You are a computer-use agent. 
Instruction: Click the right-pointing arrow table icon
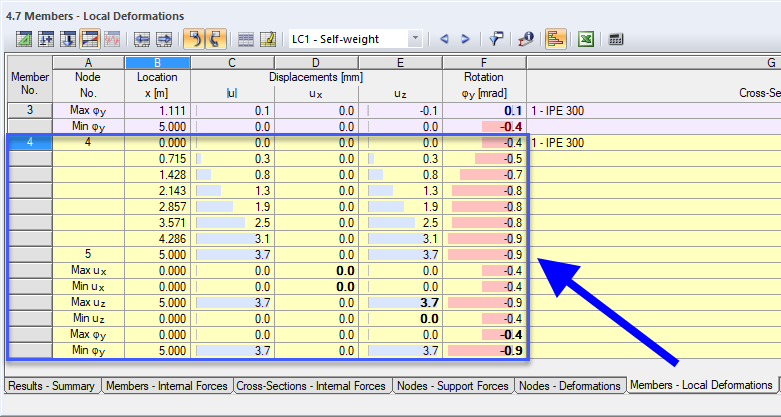coord(164,39)
